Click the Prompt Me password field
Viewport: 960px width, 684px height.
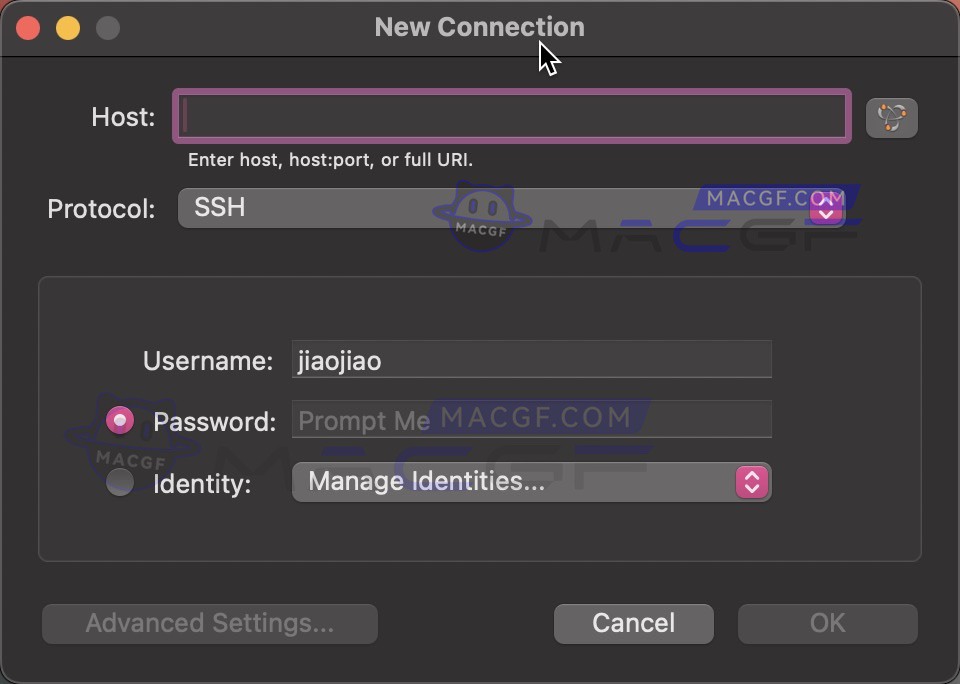click(531, 419)
